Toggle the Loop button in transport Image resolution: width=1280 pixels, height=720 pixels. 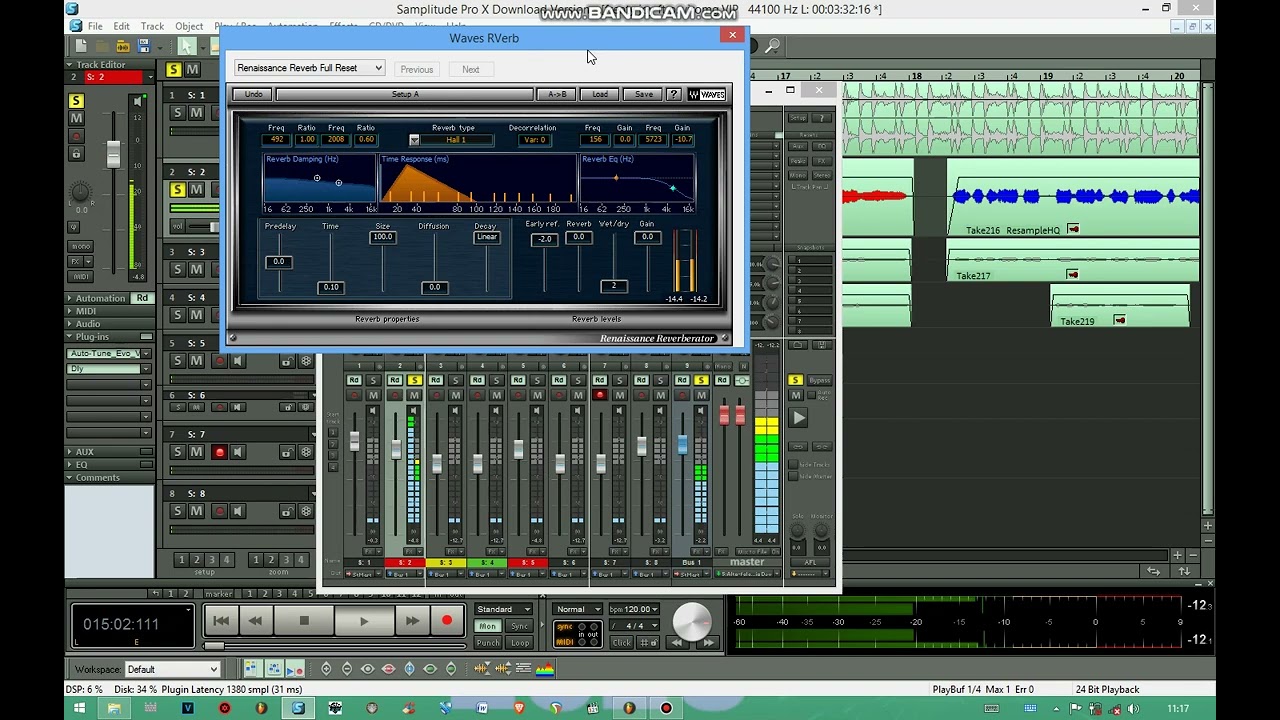[519, 642]
